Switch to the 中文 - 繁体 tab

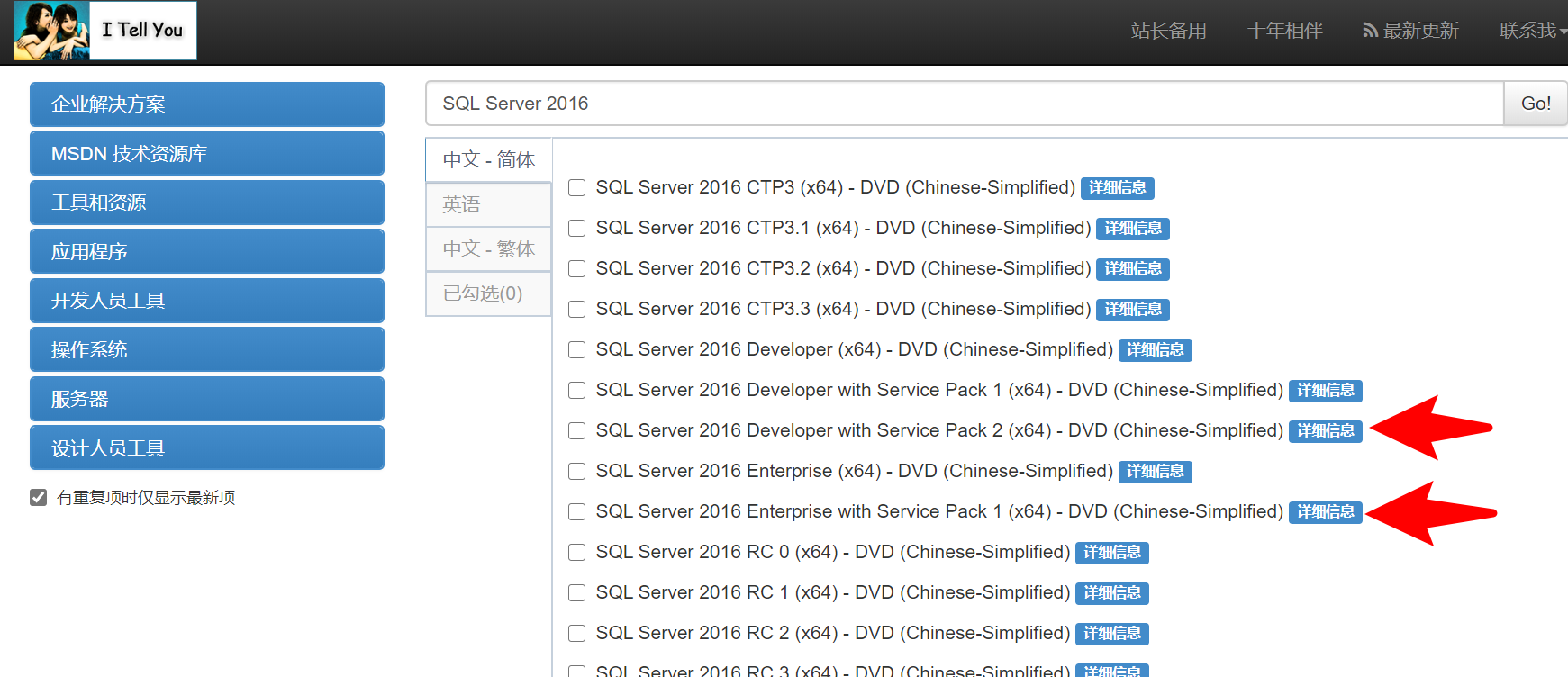pyautogui.click(x=488, y=248)
